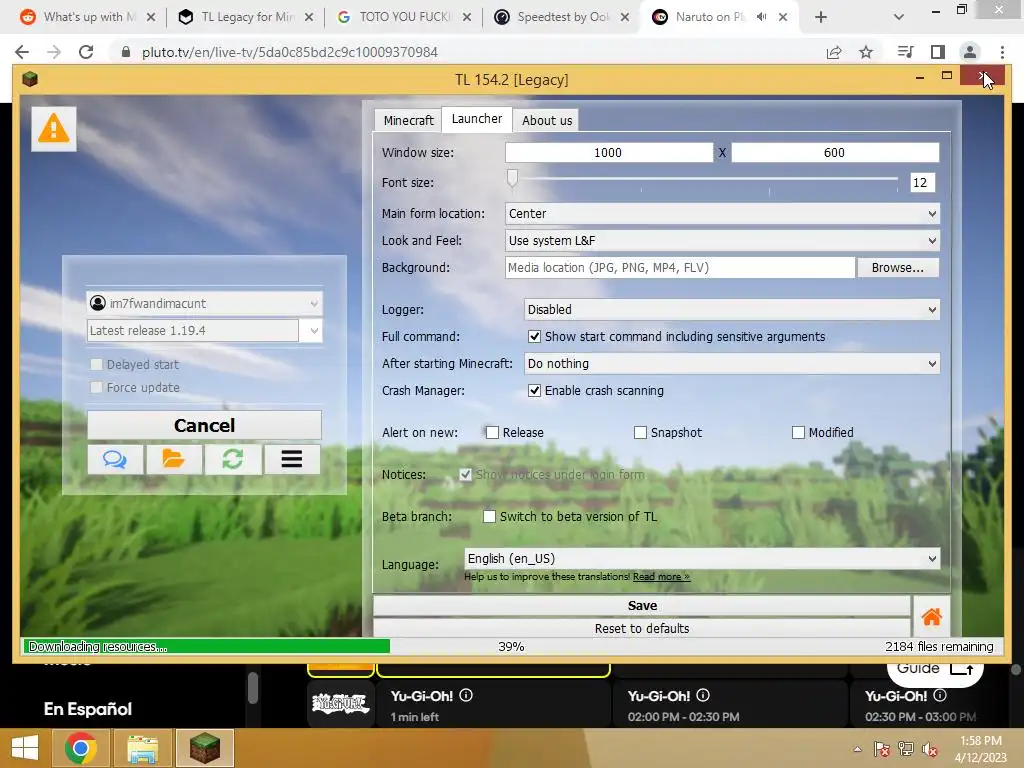
Task: Open After starting Minecraft dropdown
Action: (731, 364)
